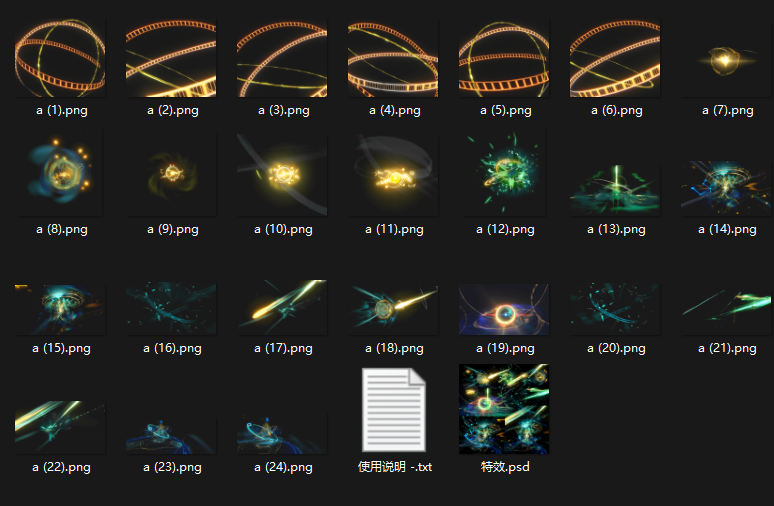Pick the a (17).png golden streak thumbnail

282,307
